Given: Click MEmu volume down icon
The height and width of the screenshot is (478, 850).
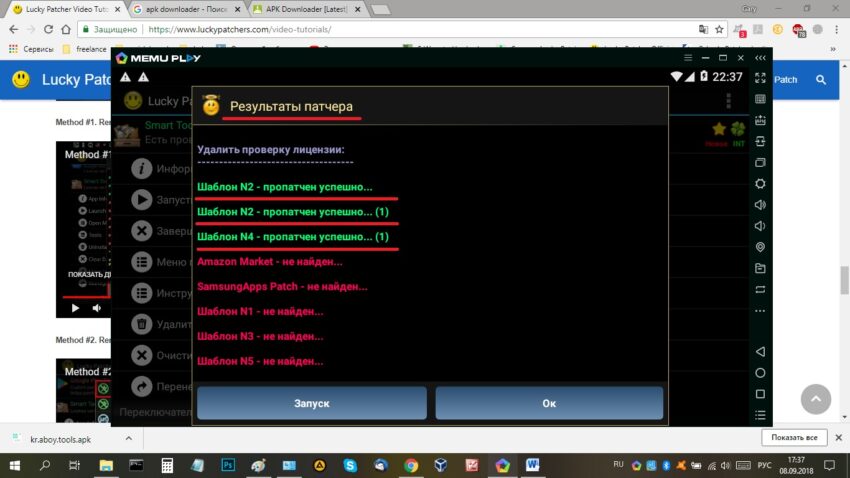Looking at the screenshot, I should click(760, 226).
